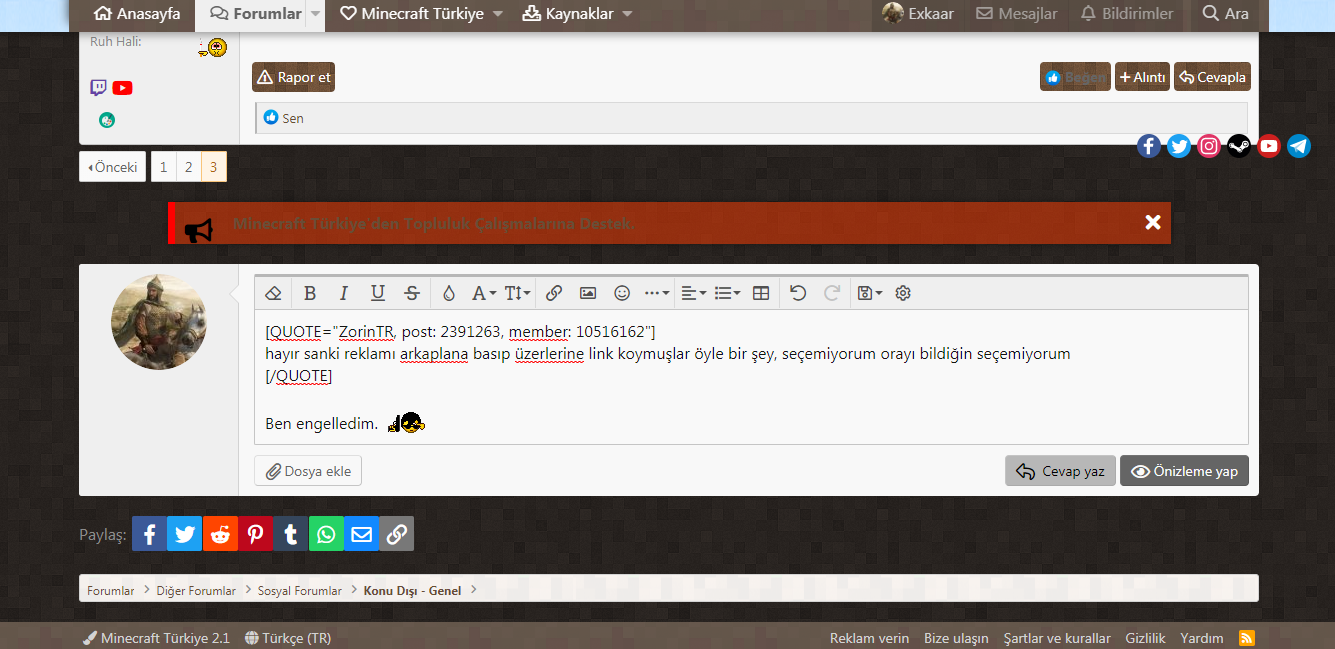Viewport: 1335px width, 649px height.
Task: Copy thread link with chain icon
Action: coord(396,534)
